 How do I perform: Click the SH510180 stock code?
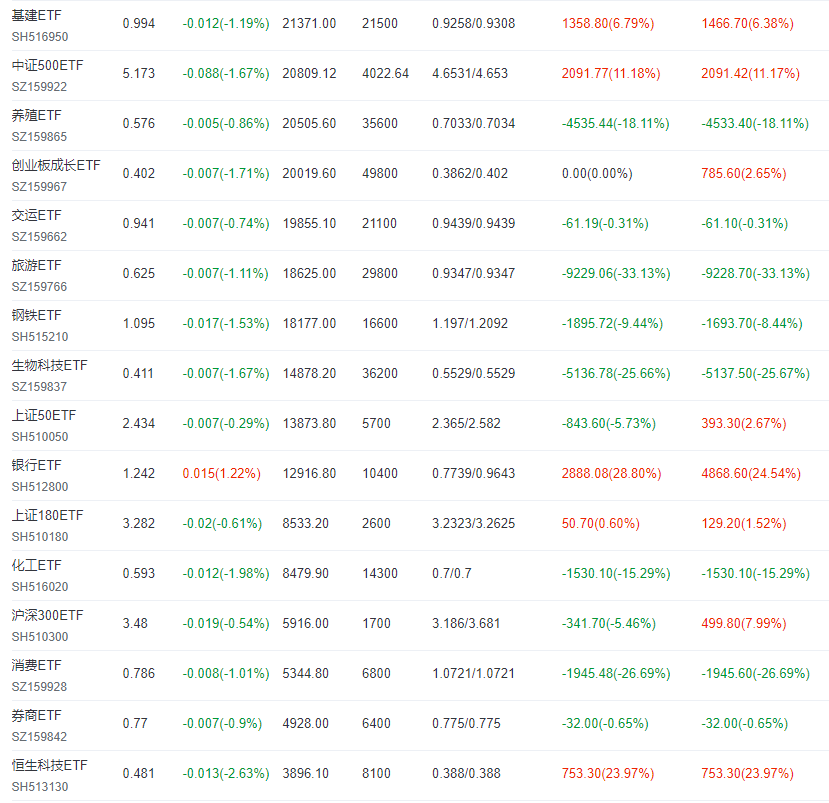40,537
